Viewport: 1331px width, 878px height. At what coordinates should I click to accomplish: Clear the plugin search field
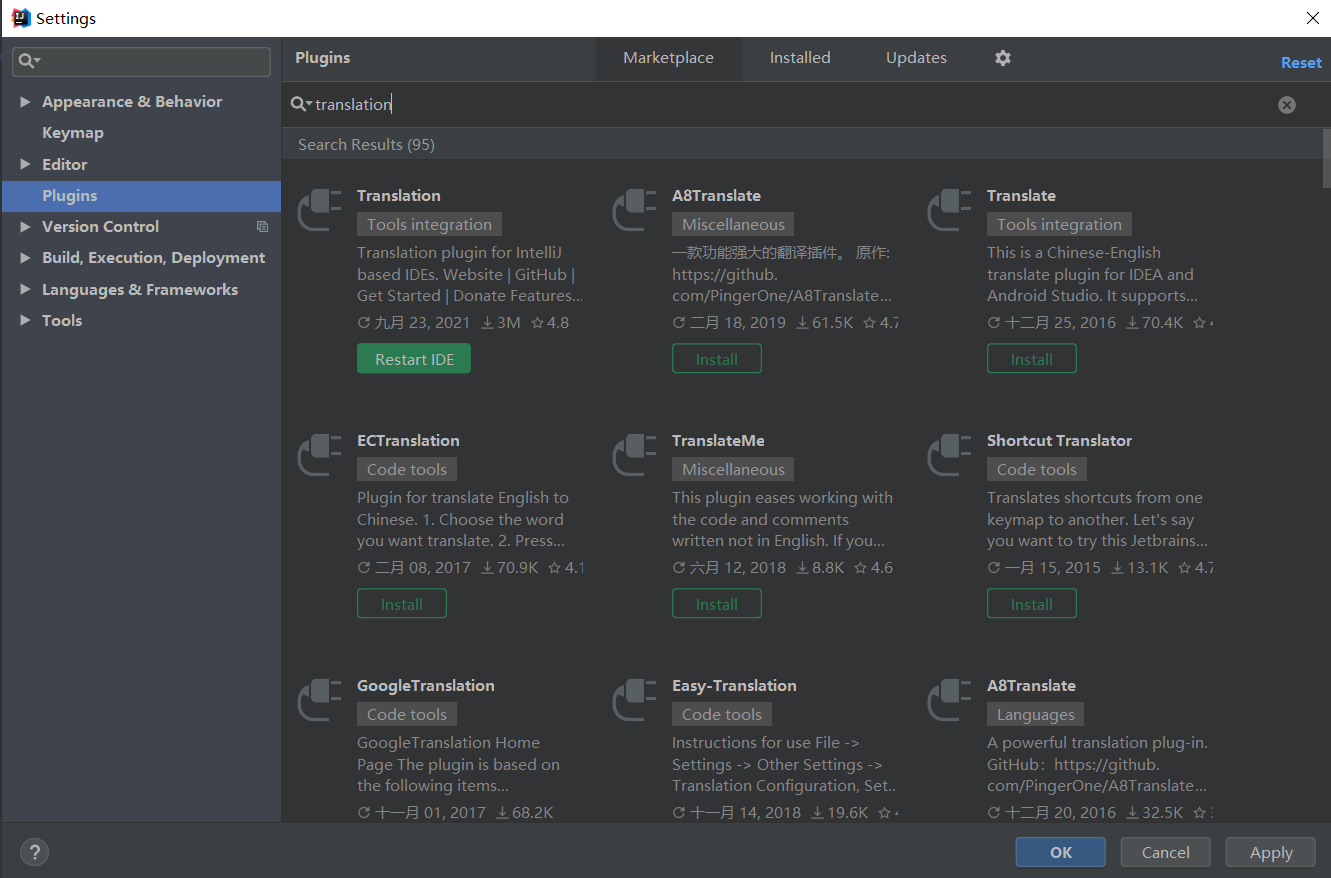(1287, 105)
